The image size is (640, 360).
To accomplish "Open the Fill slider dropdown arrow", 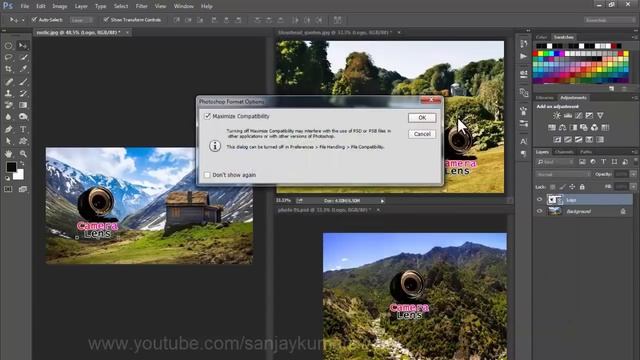I will (633, 187).
